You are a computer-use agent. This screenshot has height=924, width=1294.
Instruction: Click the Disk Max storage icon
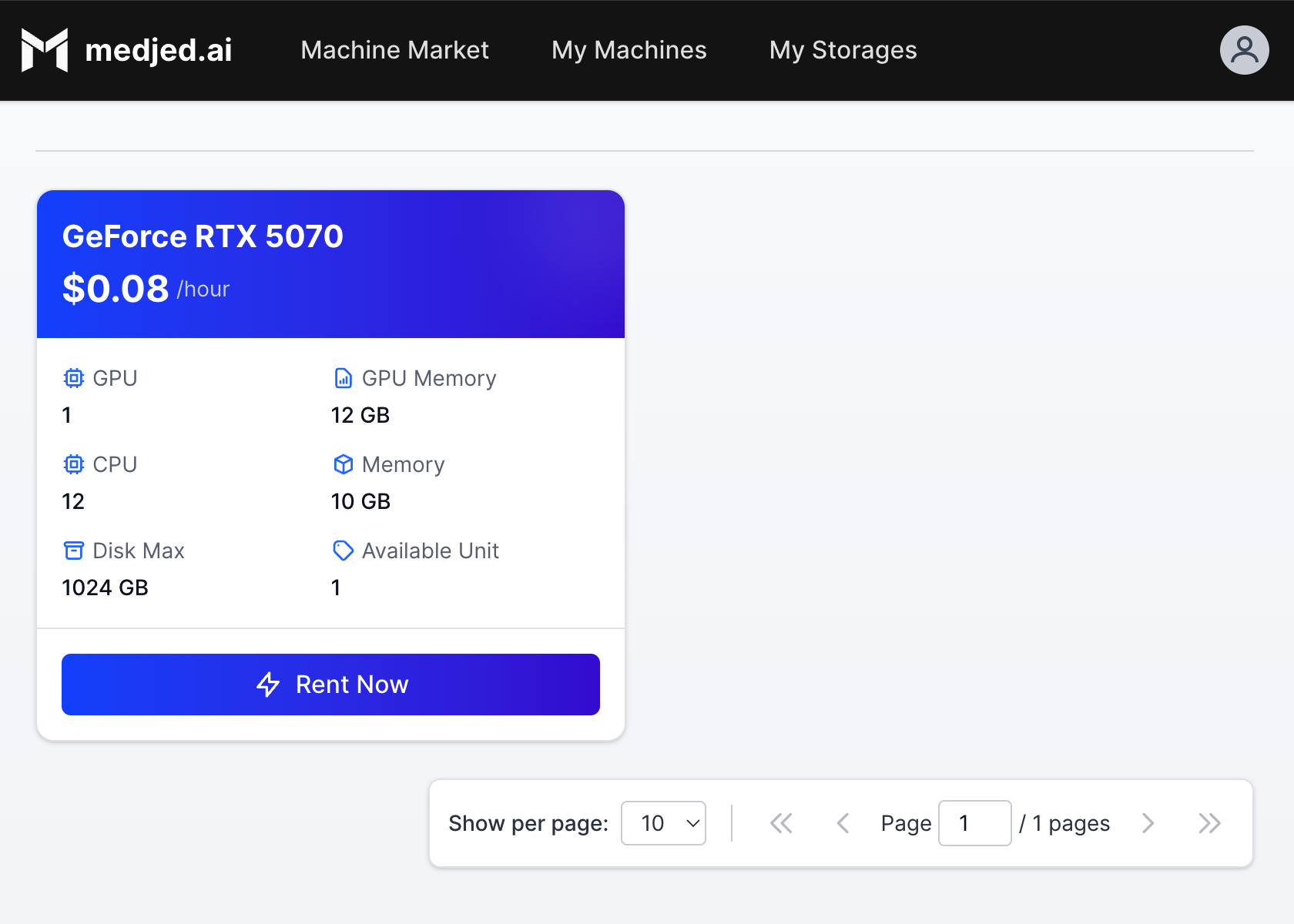[x=73, y=550]
